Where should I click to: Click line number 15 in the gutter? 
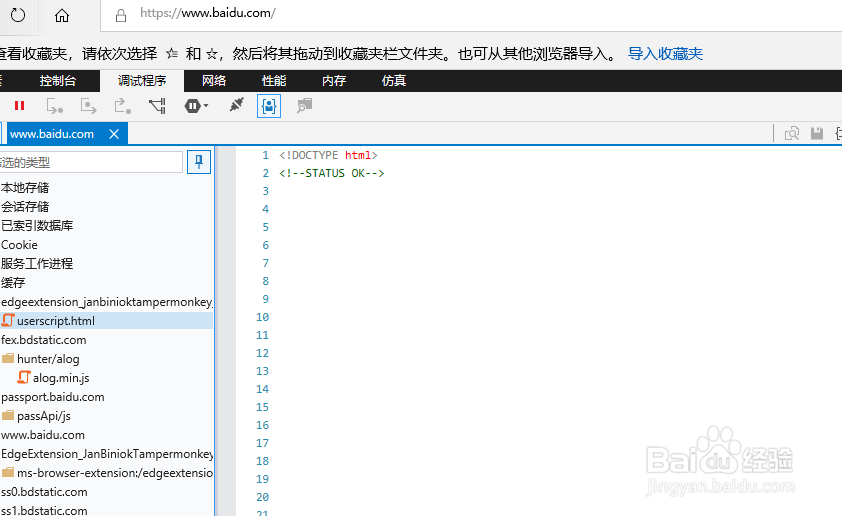[x=262, y=407]
